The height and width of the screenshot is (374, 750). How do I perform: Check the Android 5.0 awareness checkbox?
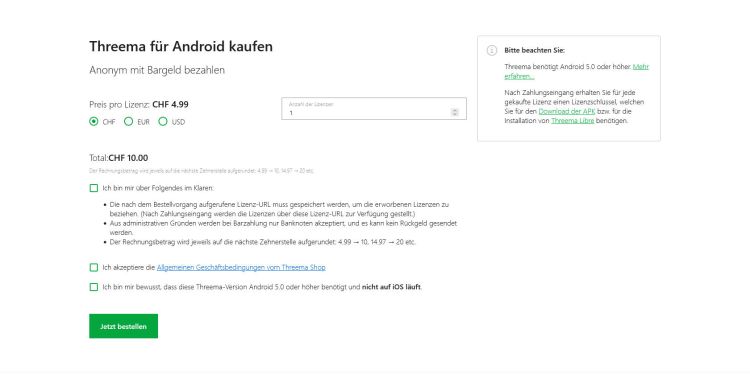pyautogui.click(x=94, y=287)
